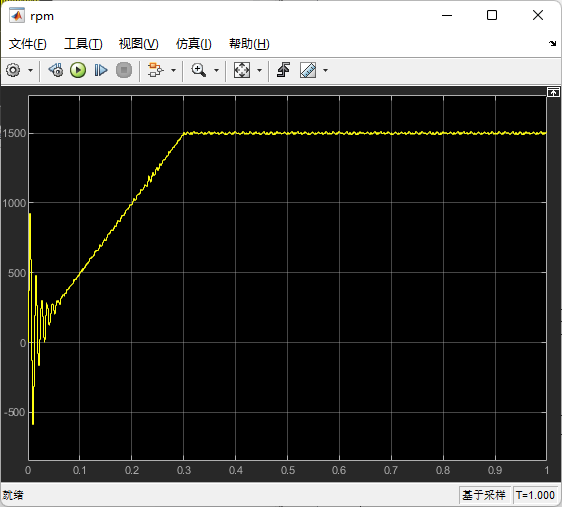Open the Cursor Measurements ruler icon
Screen dimensions: 562x507
(308, 70)
